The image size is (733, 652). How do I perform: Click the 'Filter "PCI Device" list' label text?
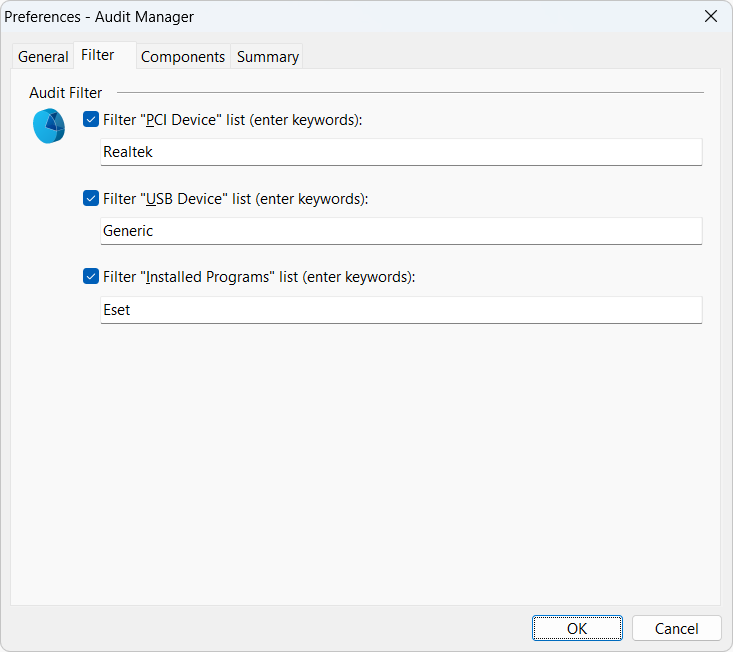tap(232, 120)
